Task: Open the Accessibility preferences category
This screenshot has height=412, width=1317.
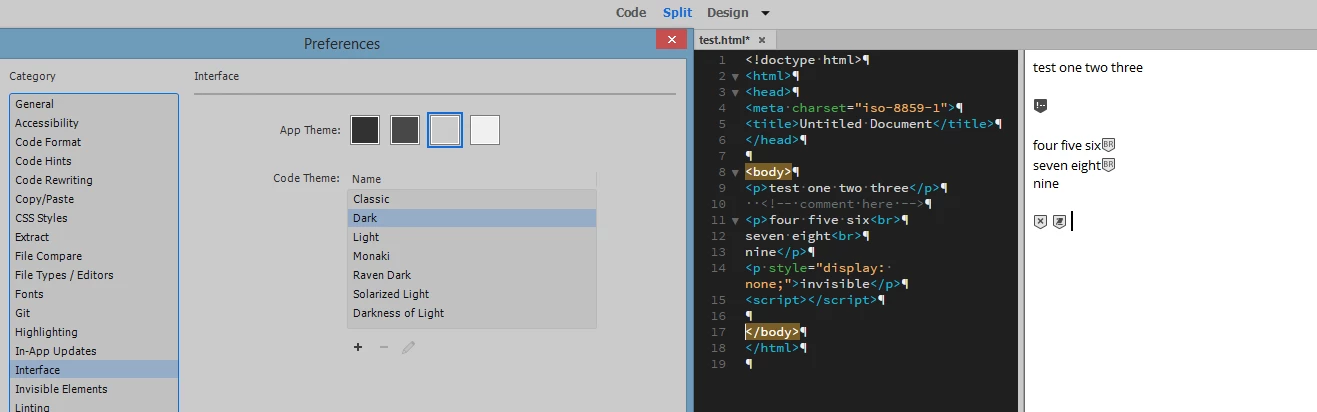Action: tap(94, 123)
